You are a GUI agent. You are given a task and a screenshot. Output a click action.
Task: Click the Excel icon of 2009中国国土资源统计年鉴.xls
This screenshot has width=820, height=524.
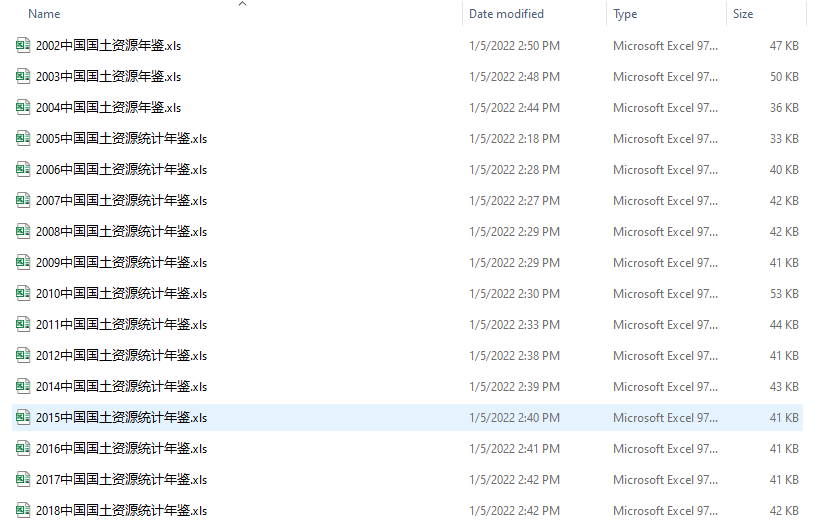[22, 262]
